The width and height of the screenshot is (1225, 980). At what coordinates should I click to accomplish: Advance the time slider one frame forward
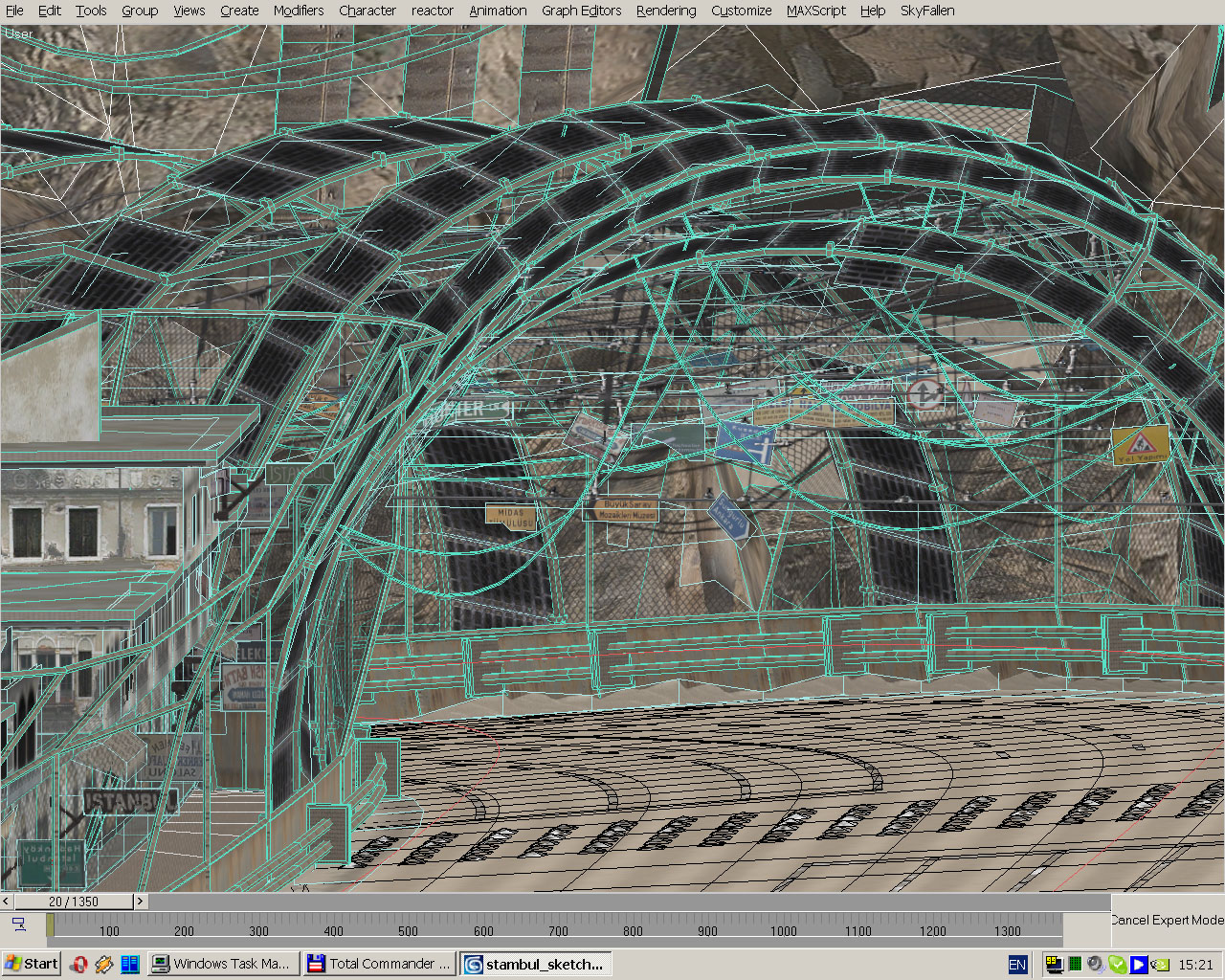pyautogui.click(x=140, y=901)
